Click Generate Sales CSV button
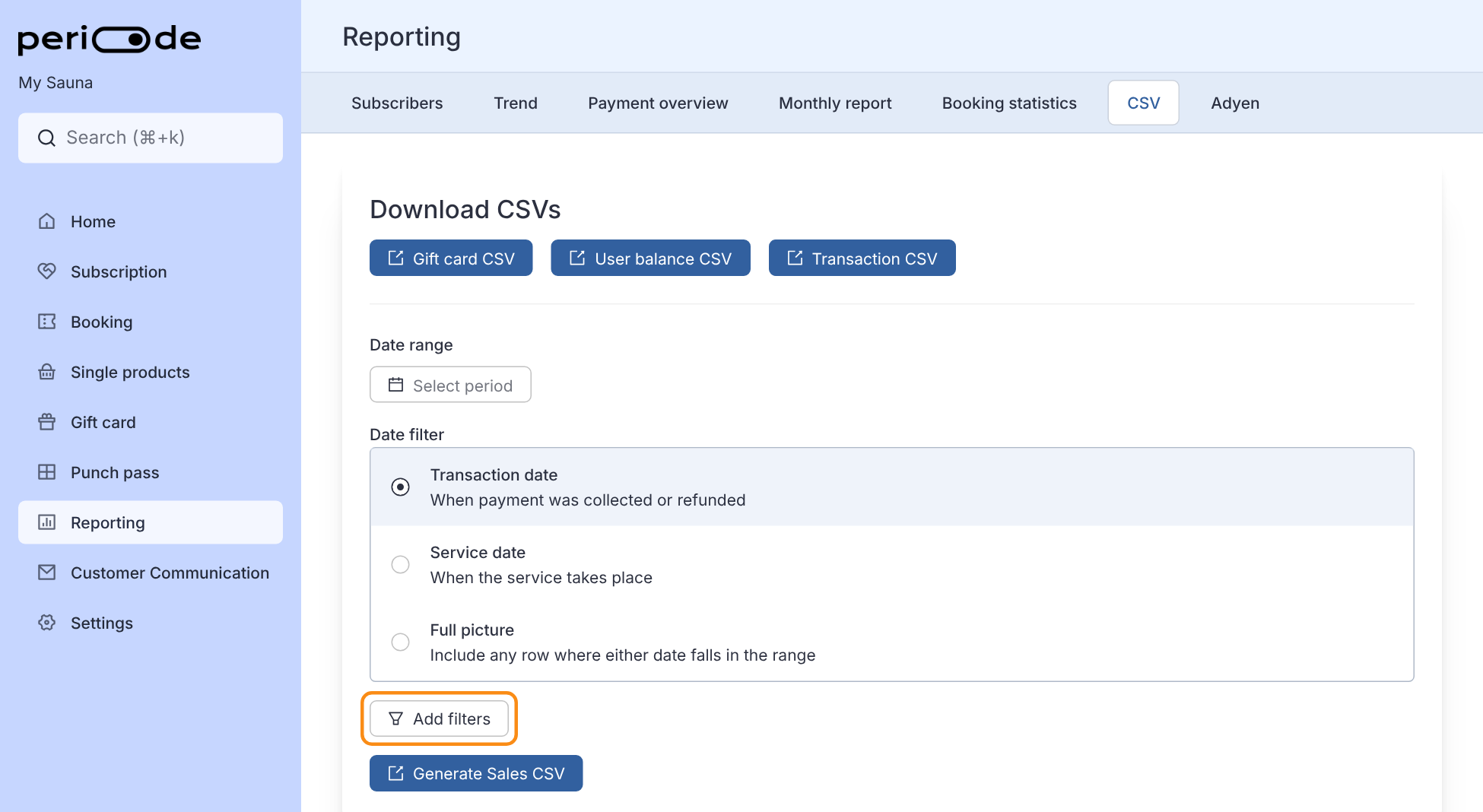 pos(476,773)
